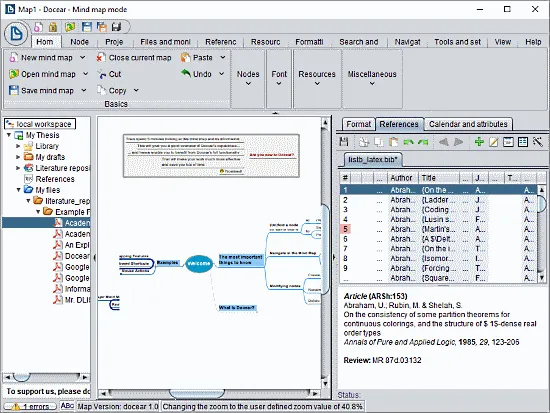Click the Undo button in ribbon

point(196,74)
